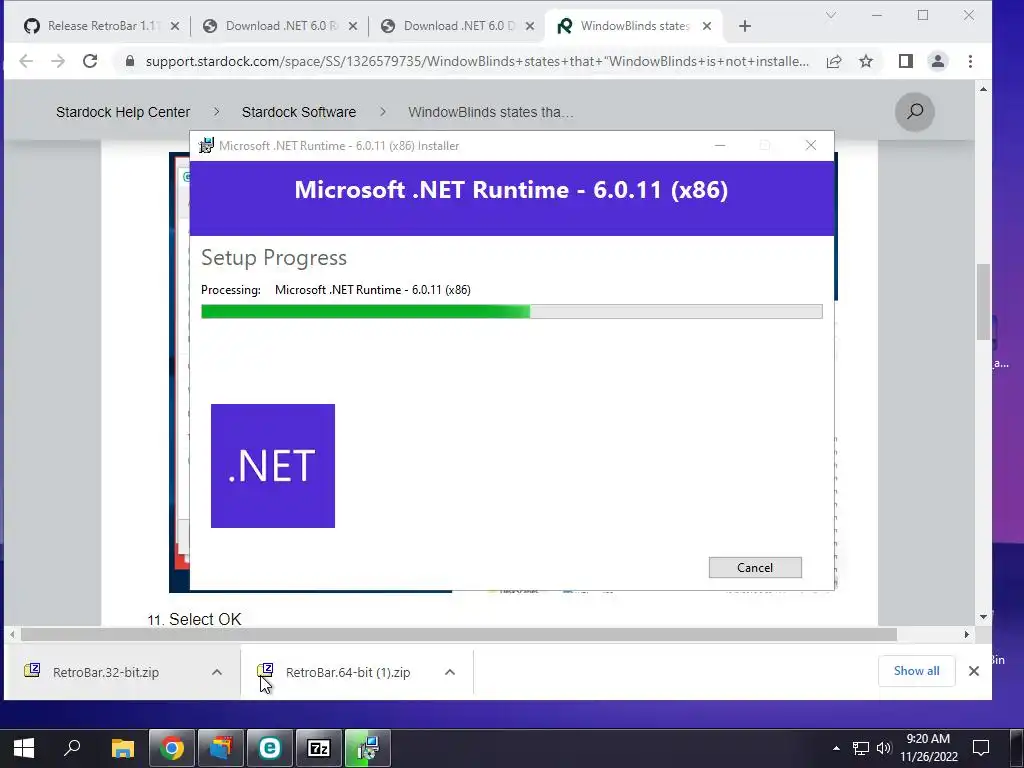Open the blue e app in taskbar

pyautogui.click(x=270, y=748)
